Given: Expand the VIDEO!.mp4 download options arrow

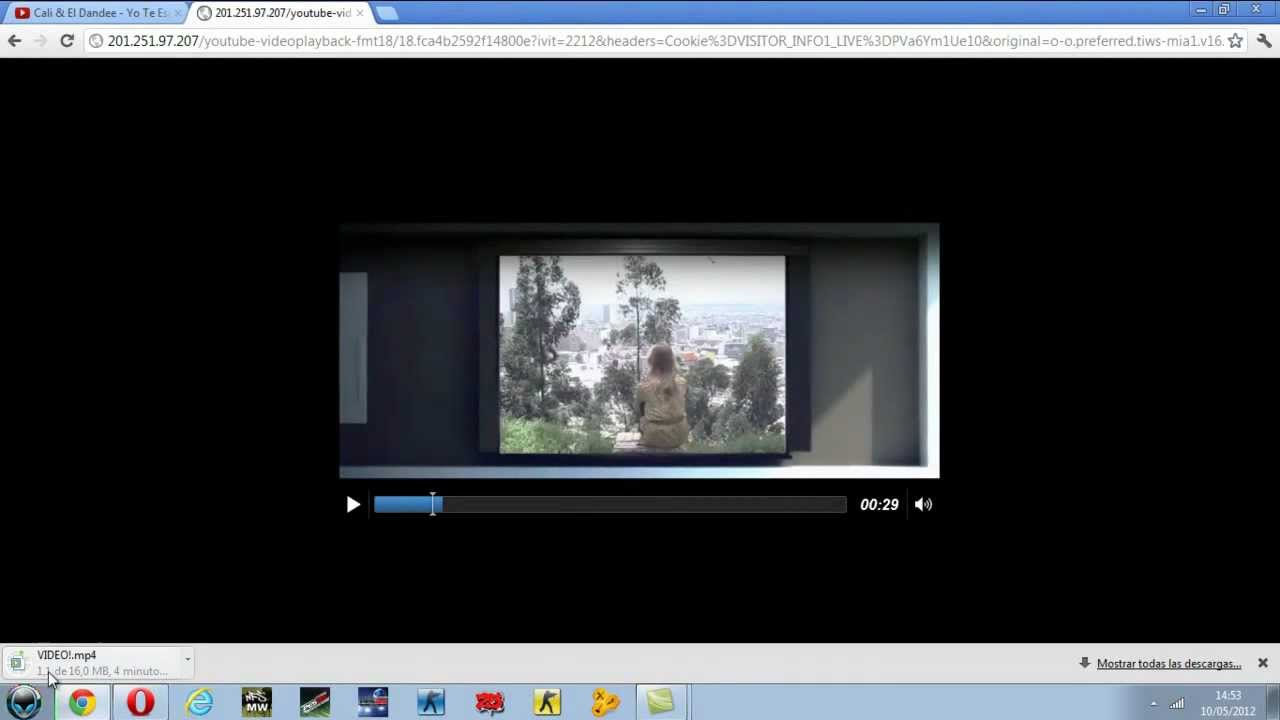Looking at the screenshot, I should pos(187,659).
